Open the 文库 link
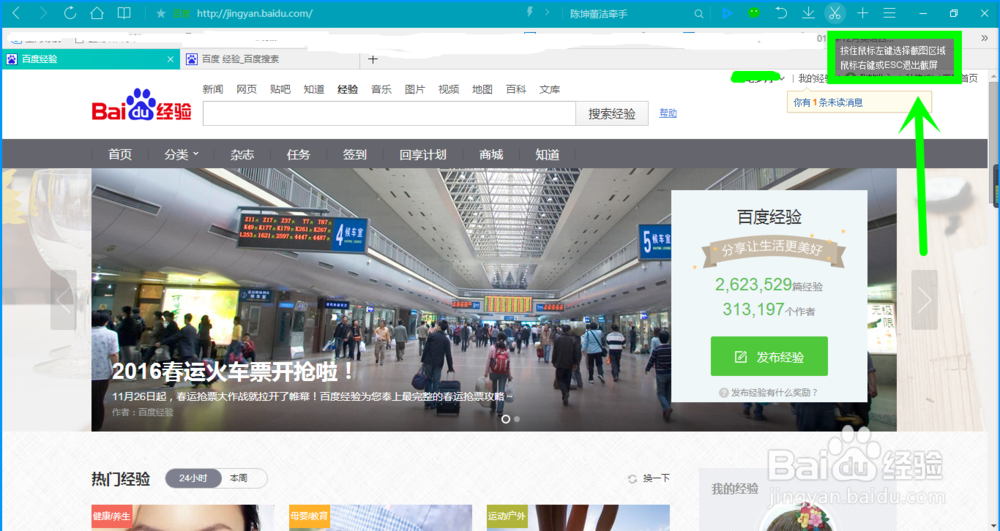 549,89
